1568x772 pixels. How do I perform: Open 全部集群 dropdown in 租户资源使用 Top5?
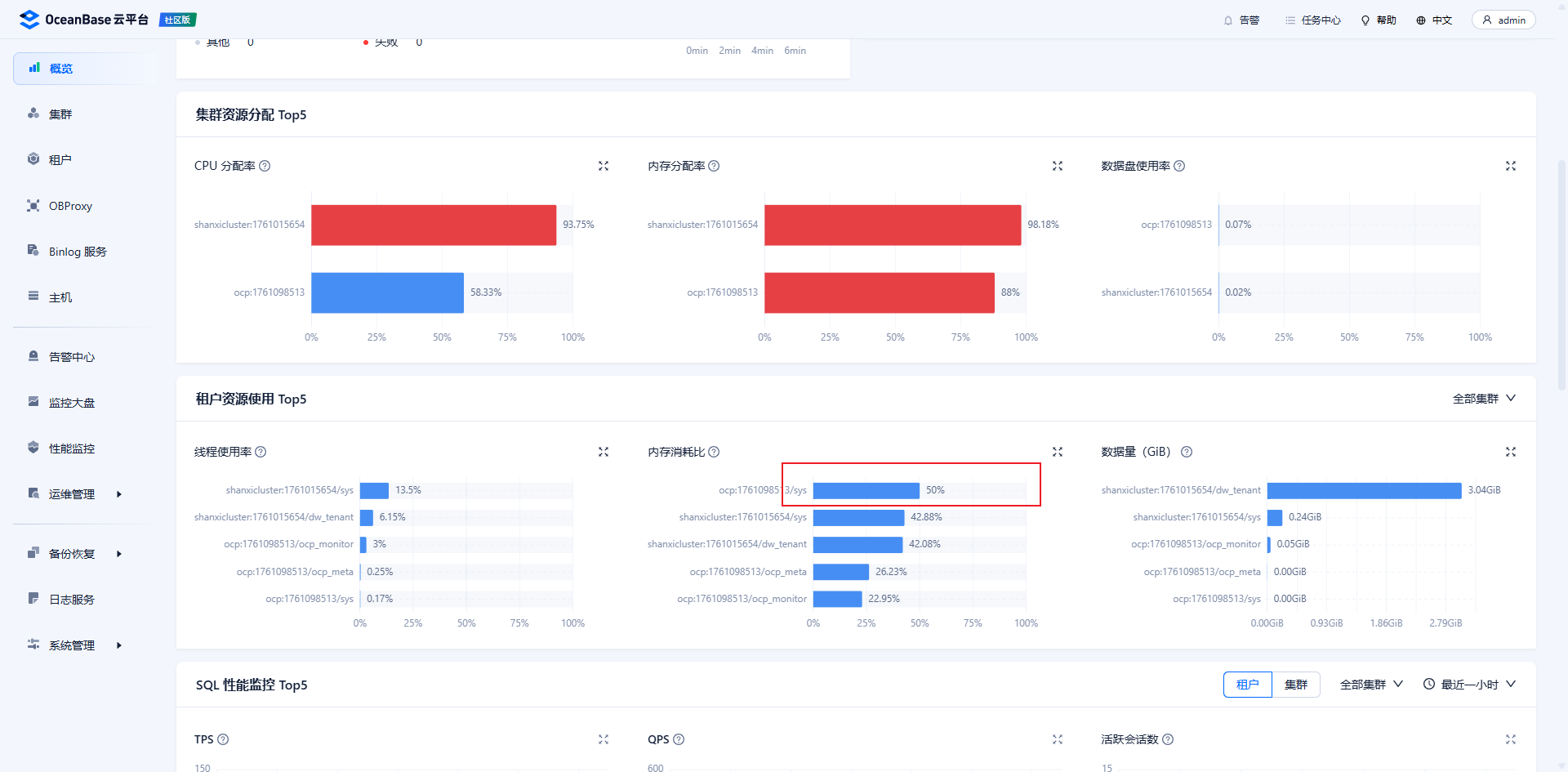point(1484,399)
